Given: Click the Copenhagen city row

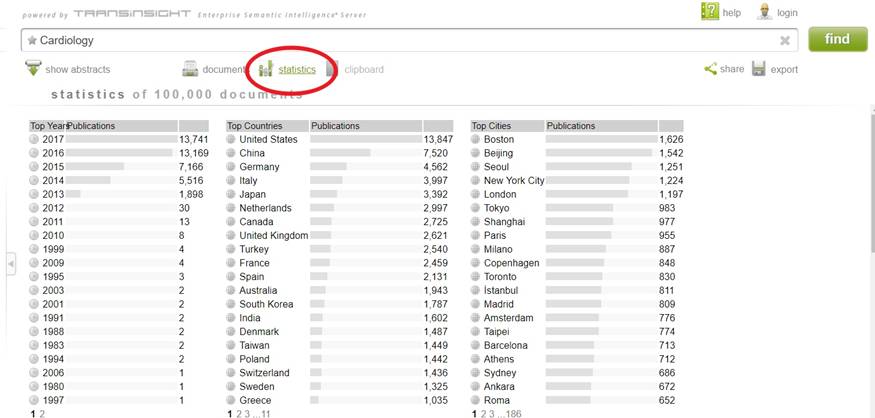Looking at the screenshot, I should (577, 263).
